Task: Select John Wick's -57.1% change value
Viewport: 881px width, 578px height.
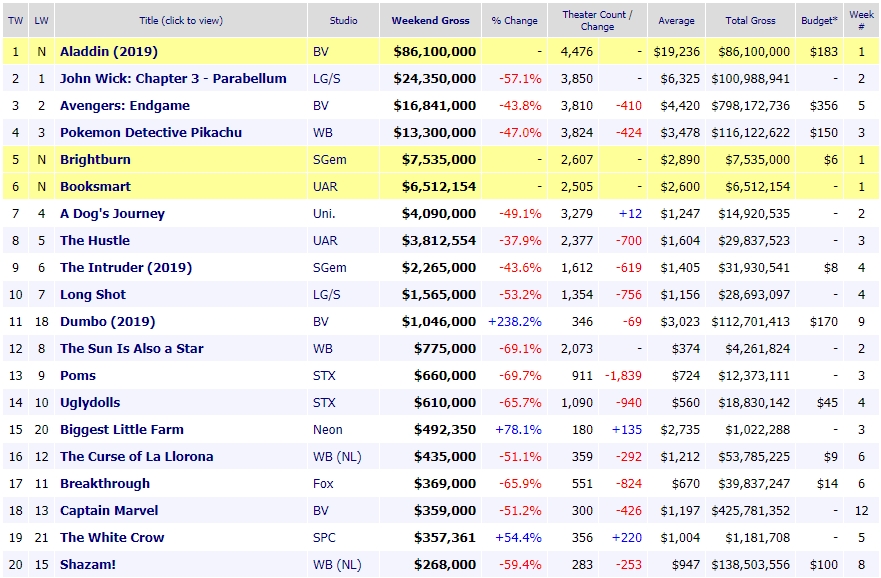Action: [520, 79]
